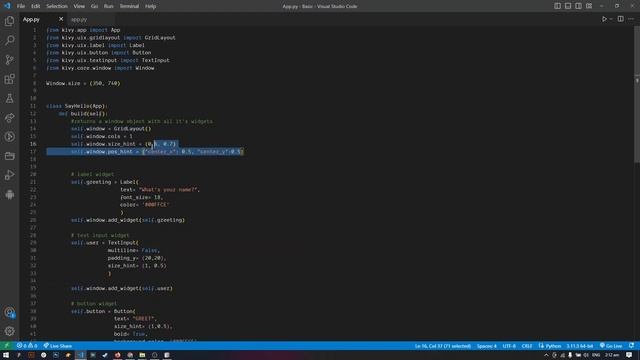Open the Selection menu
Image resolution: width=640 pixels, height=360 pixels.
click(x=57, y=6)
